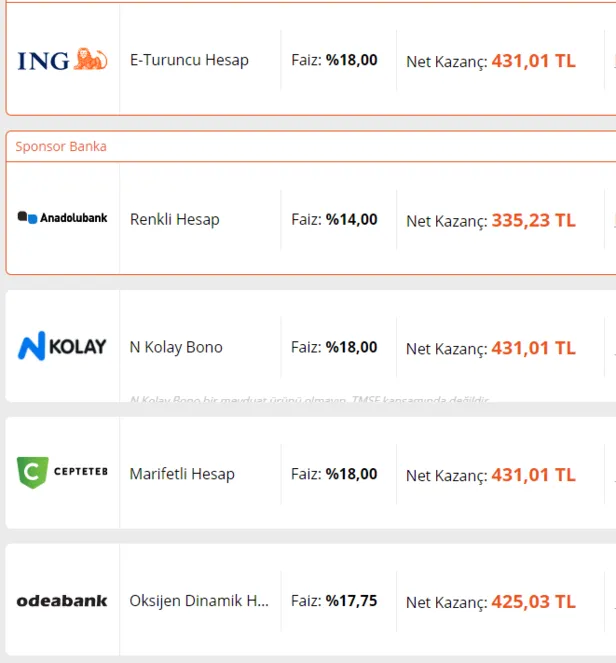This screenshot has width=616, height=663.
Task: Click the ING interest rate %18,00
Action: pyautogui.click(x=351, y=60)
